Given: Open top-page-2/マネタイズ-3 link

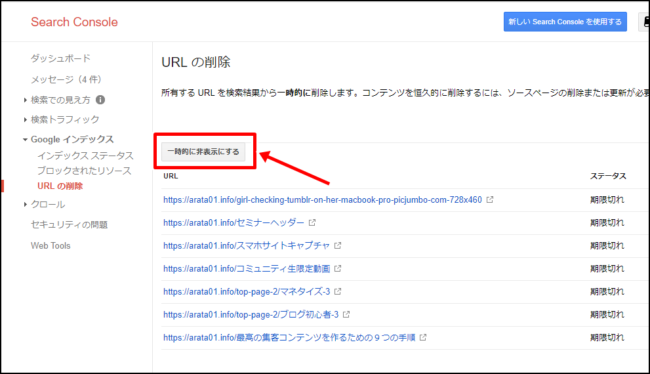Looking at the screenshot, I should [247, 291].
